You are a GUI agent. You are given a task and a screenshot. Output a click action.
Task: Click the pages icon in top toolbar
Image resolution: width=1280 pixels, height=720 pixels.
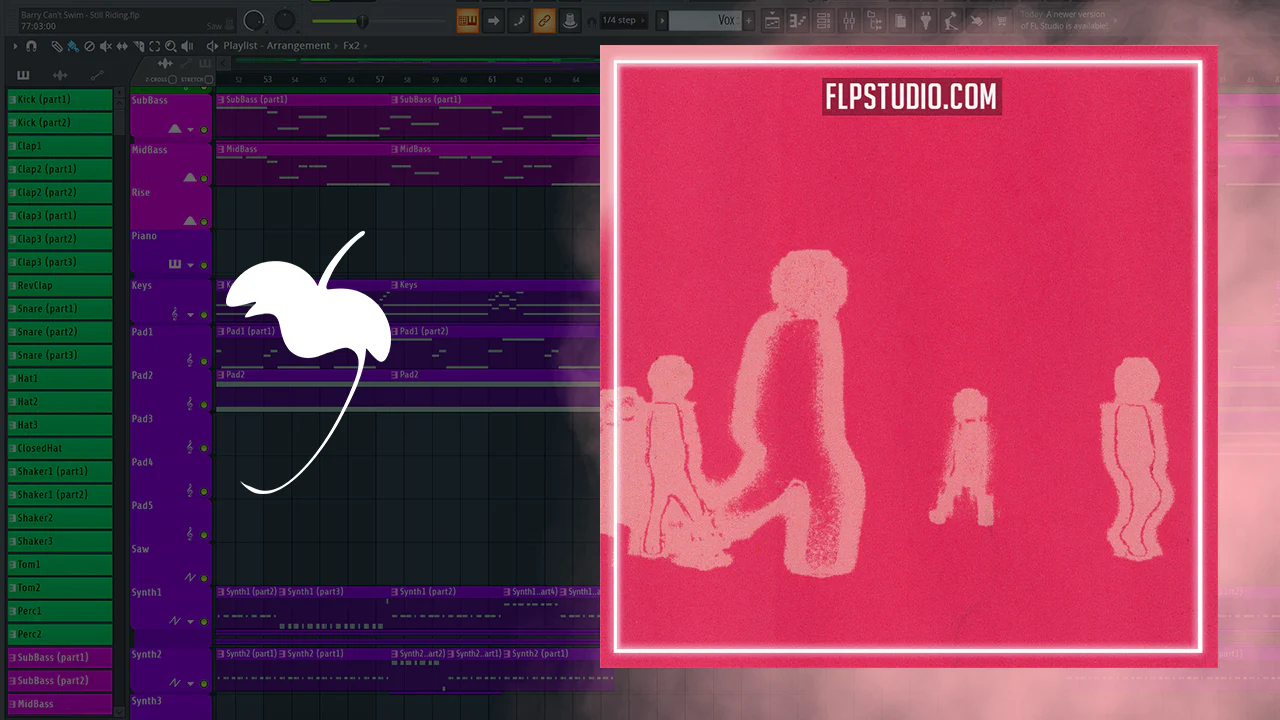pos(900,20)
